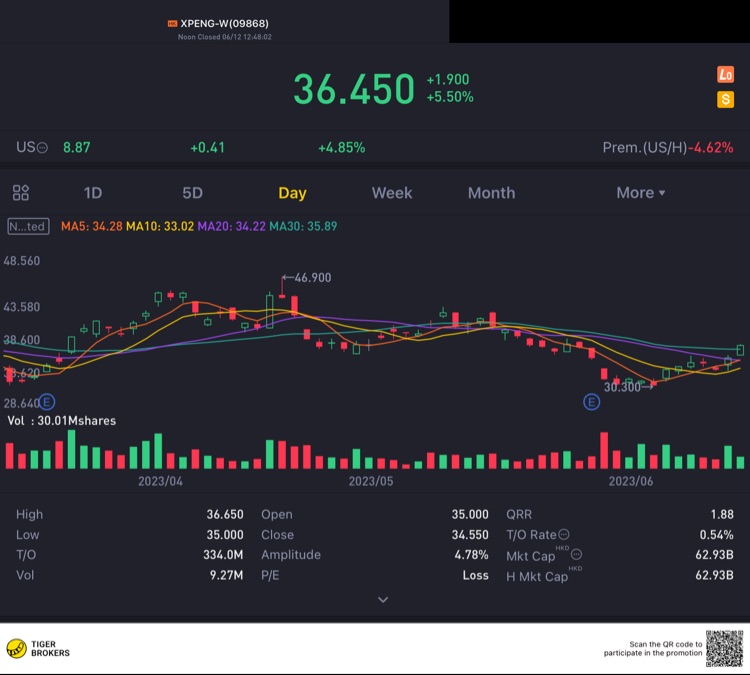
Task: Tap the Amplitude value 4.78%
Action: pos(471,554)
